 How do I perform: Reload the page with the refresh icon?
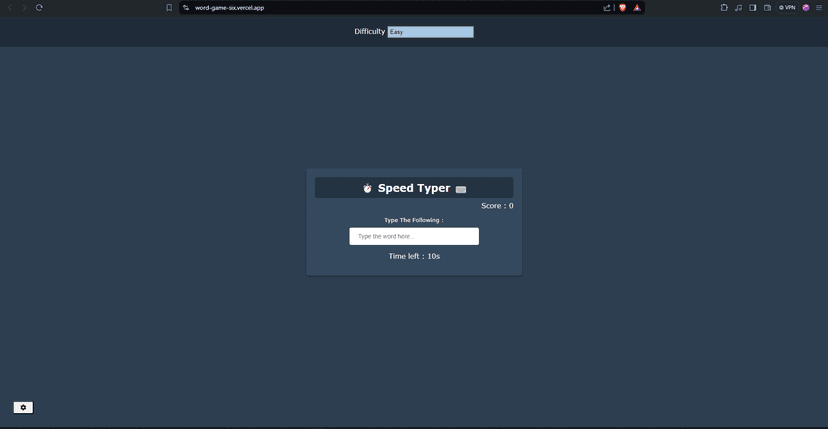pyautogui.click(x=39, y=7)
